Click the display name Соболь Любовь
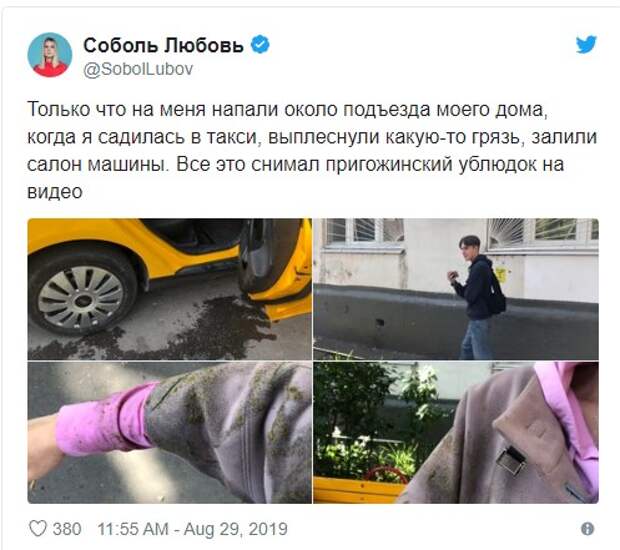This screenshot has width=620, height=550. click(x=163, y=45)
